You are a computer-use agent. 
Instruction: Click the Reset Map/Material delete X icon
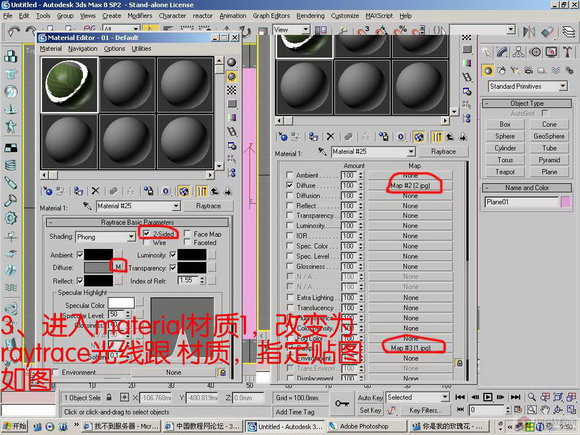[95, 191]
